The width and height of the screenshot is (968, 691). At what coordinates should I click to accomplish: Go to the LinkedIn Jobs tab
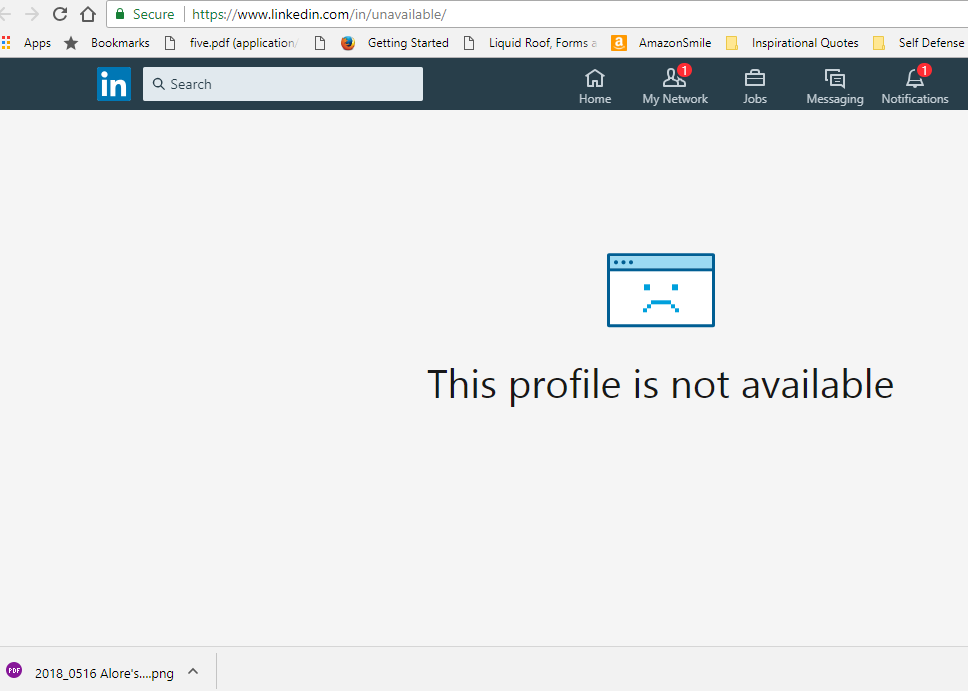pos(754,86)
